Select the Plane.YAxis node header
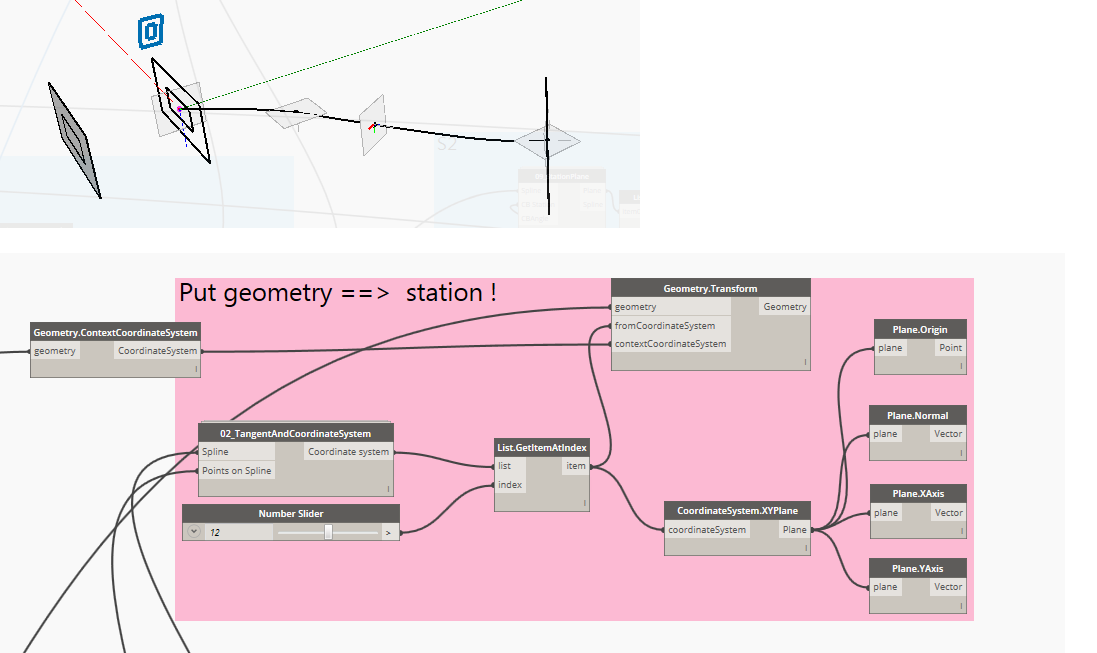Screen dimensions: 1097x653 point(918,568)
